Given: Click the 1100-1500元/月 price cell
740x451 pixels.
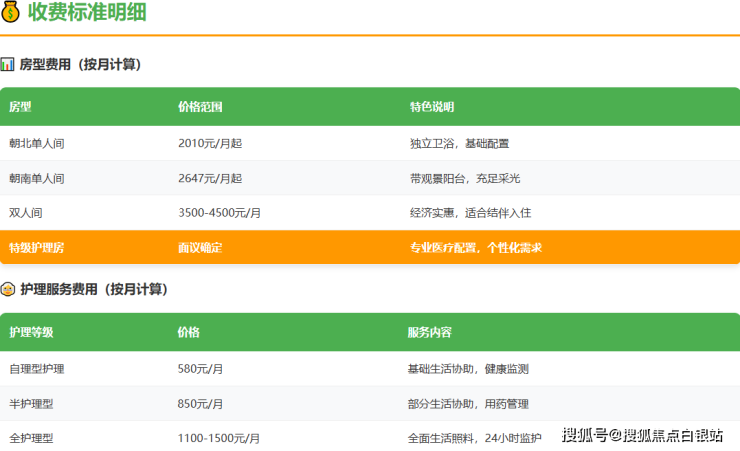Looking at the screenshot, I should [219, 438].
